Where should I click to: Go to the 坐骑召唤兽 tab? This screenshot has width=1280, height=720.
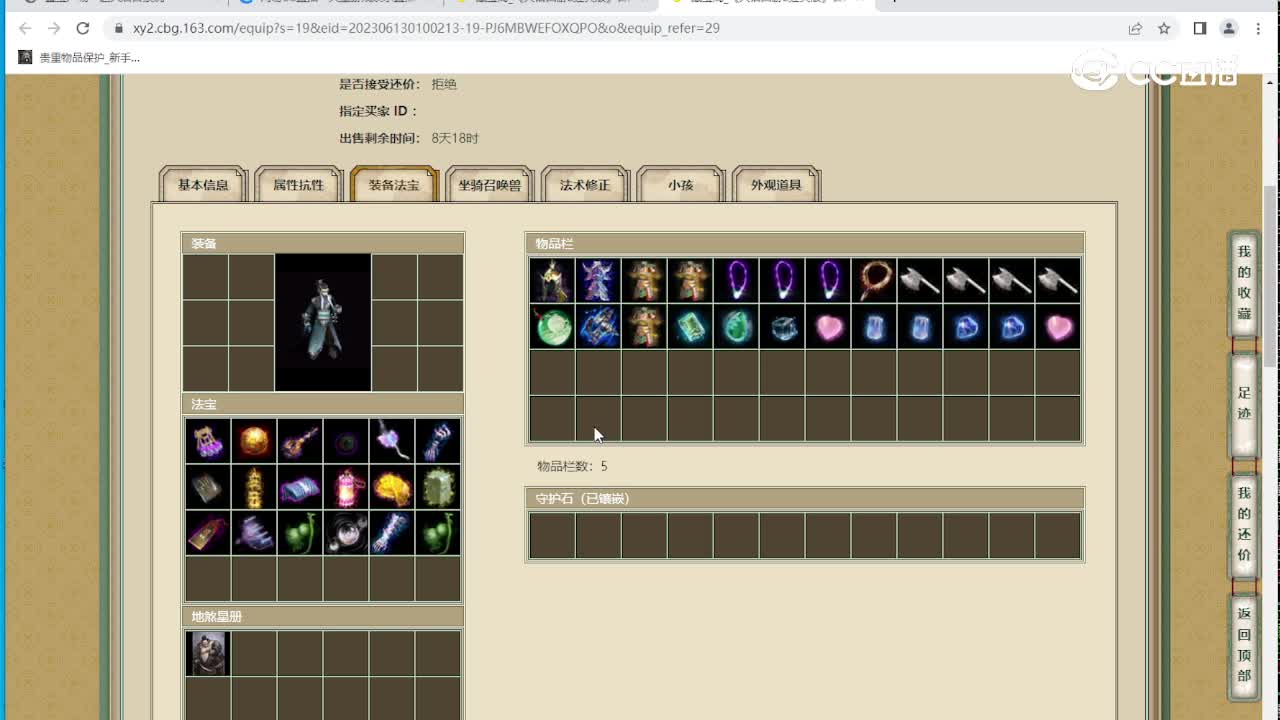(x=489, y=185)
